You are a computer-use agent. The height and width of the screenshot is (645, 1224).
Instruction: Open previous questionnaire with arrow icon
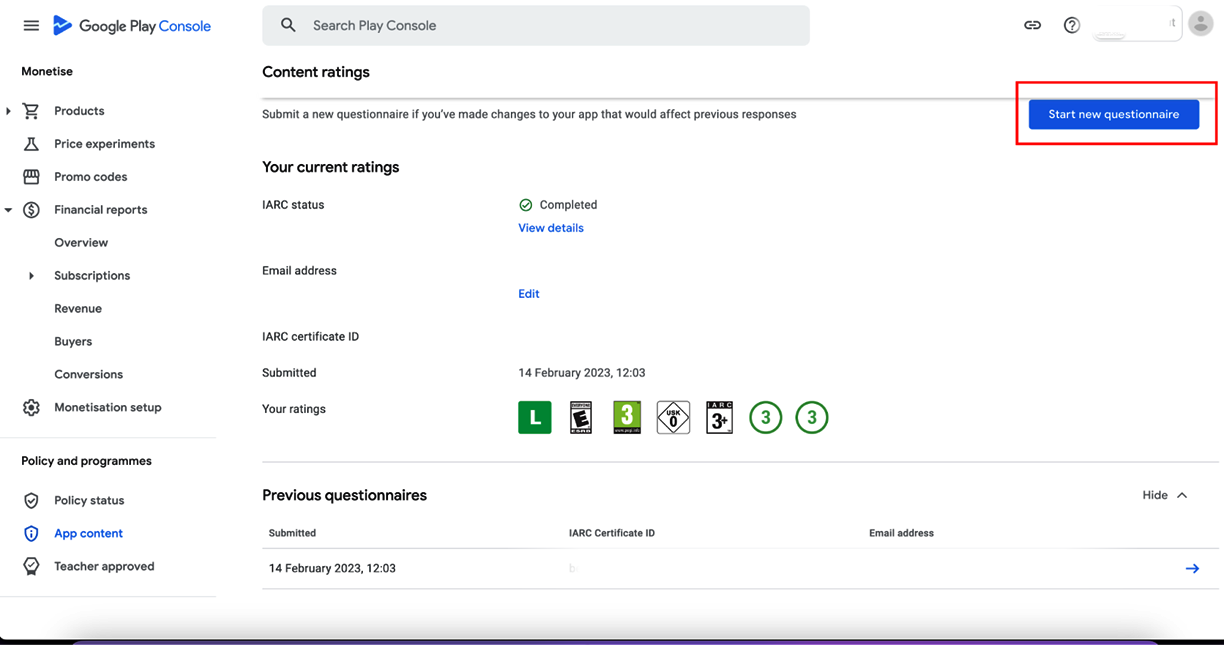pos(1192,568)
